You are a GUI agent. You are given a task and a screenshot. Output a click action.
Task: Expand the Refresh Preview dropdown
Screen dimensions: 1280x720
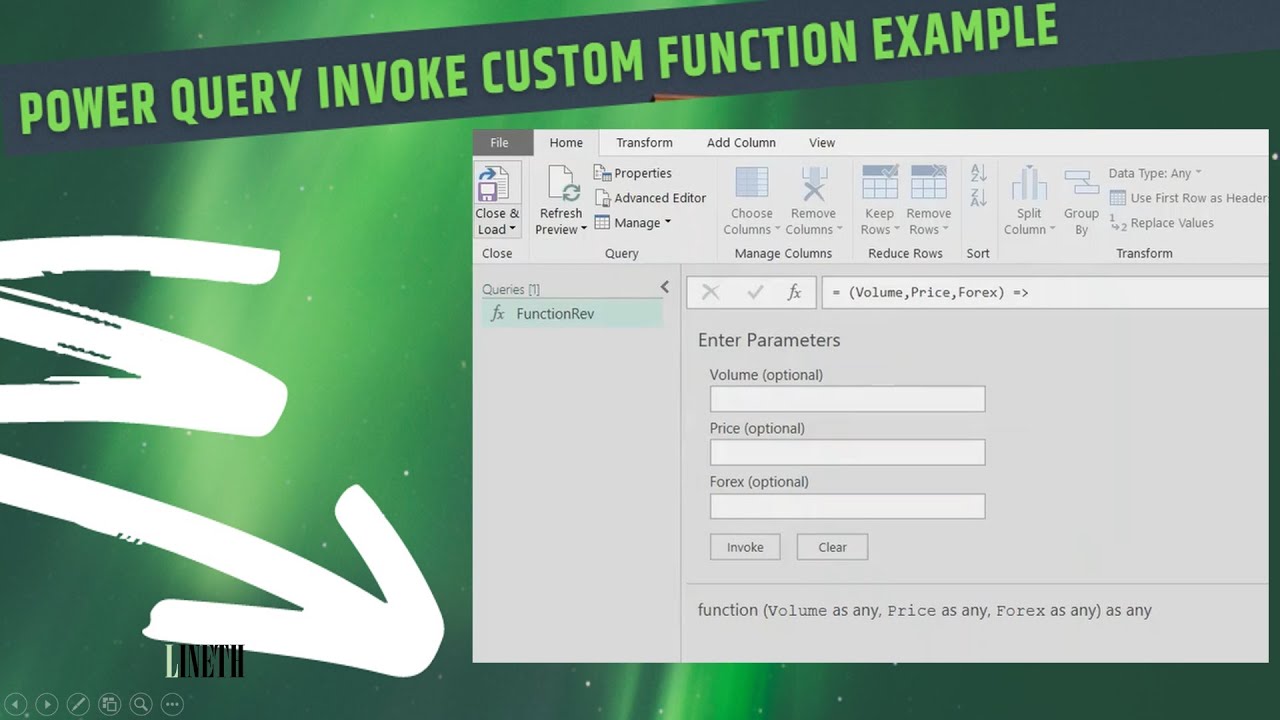click(584, 230)
